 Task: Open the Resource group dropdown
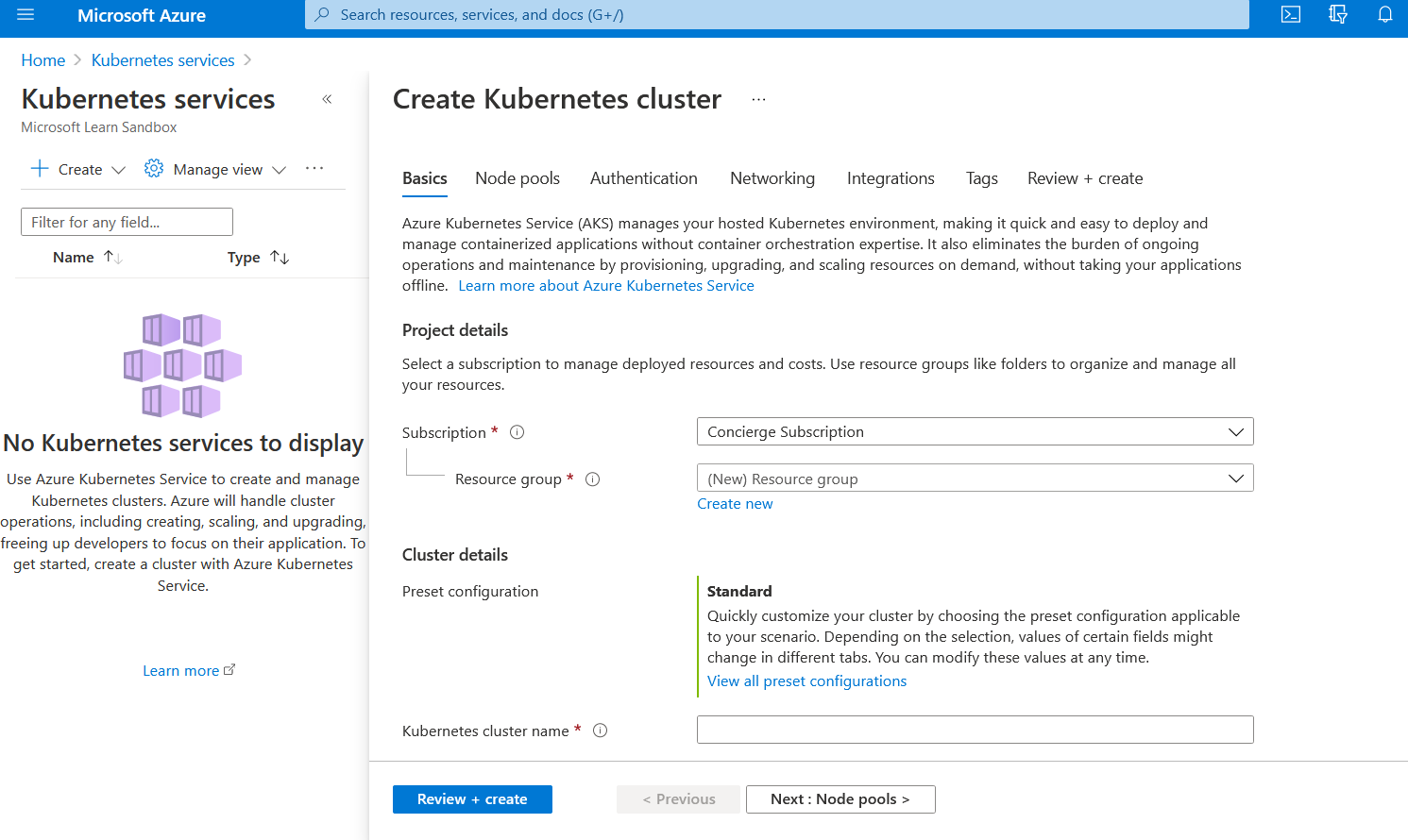975,478
